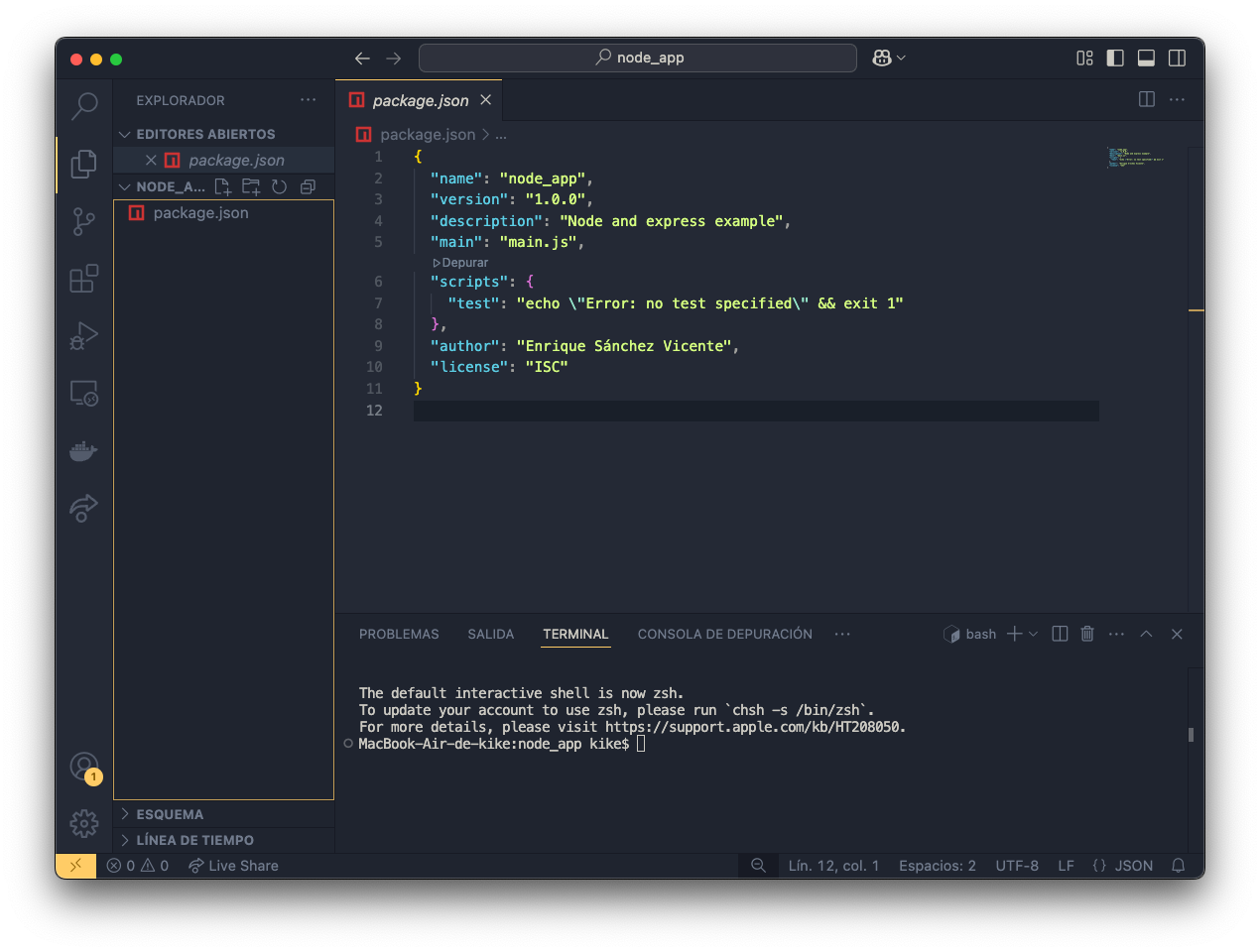Split the terminal panel

(x=1060, y=634)
